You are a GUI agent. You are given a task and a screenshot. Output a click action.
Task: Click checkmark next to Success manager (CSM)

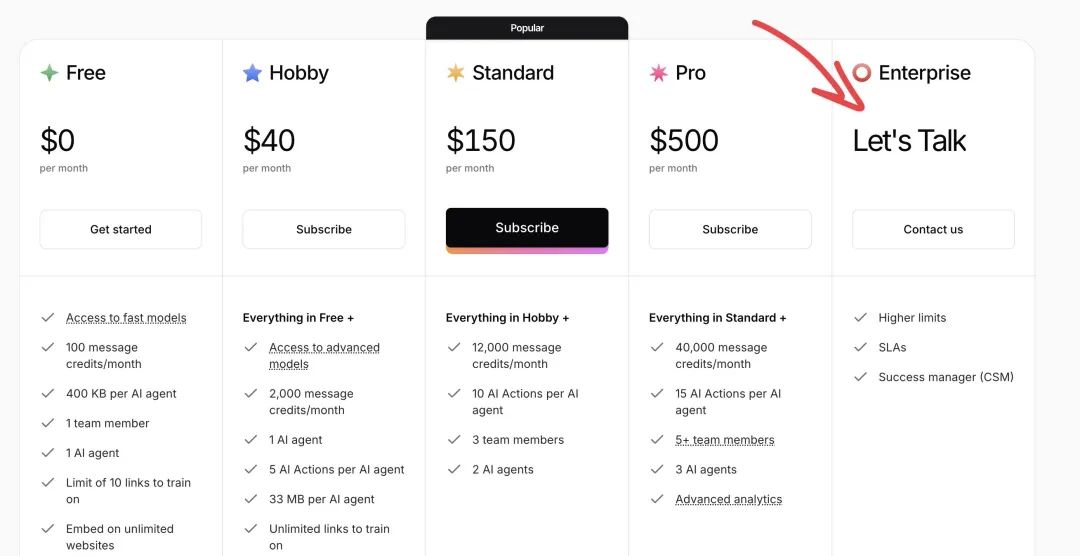coord(860,377)
